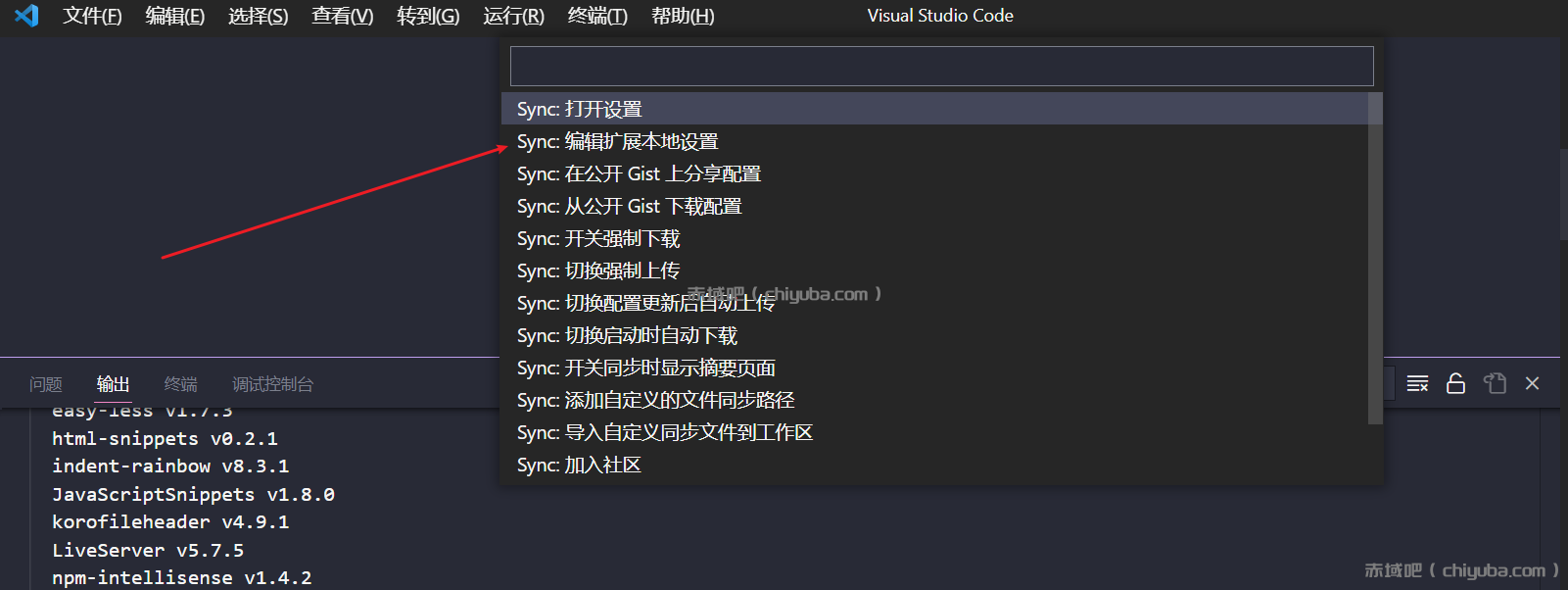Open the 查看(V) menu
This screenshot has width=1568, height=590.
(x=342, y=16)
